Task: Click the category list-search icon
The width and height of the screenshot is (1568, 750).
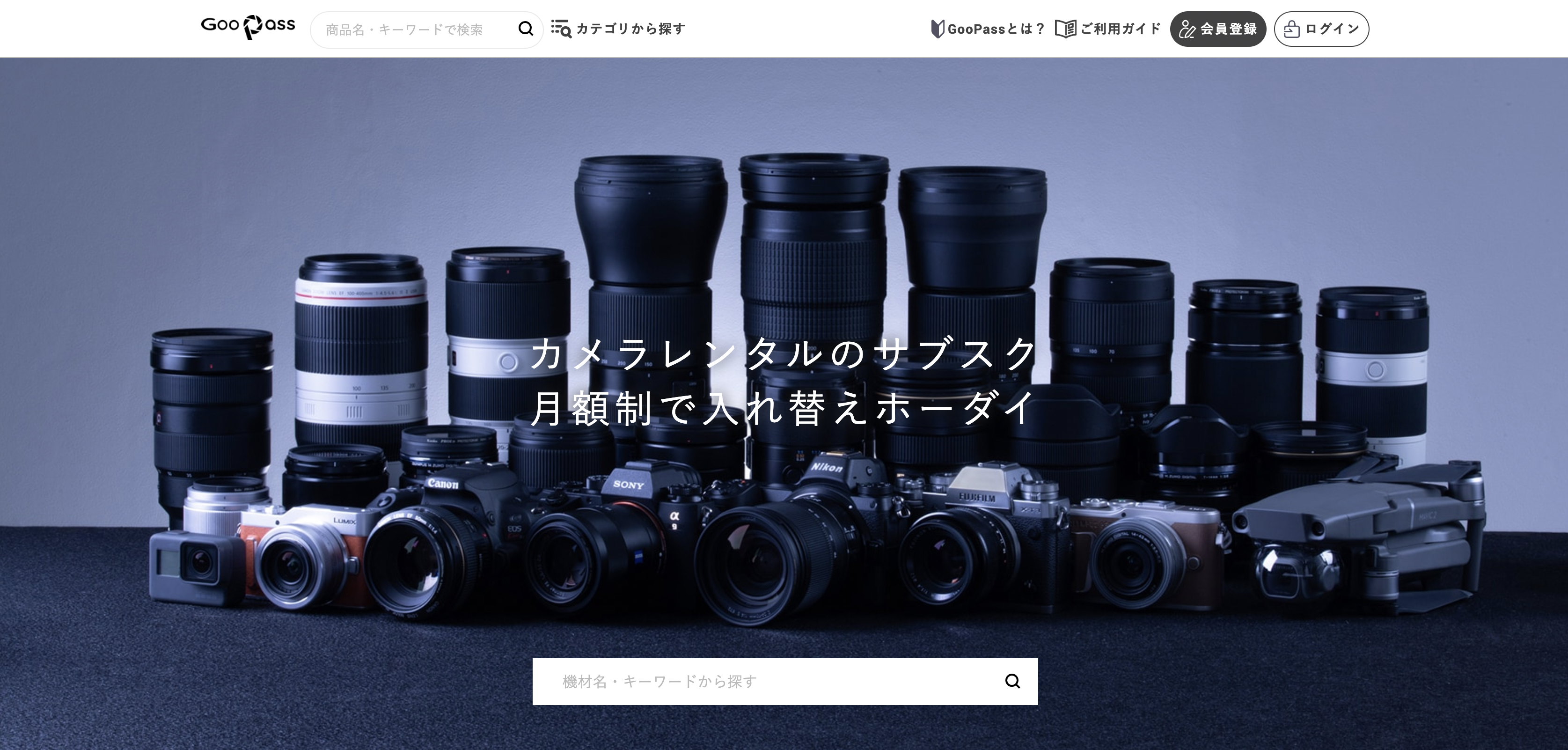Action: (x=561, y=29)
